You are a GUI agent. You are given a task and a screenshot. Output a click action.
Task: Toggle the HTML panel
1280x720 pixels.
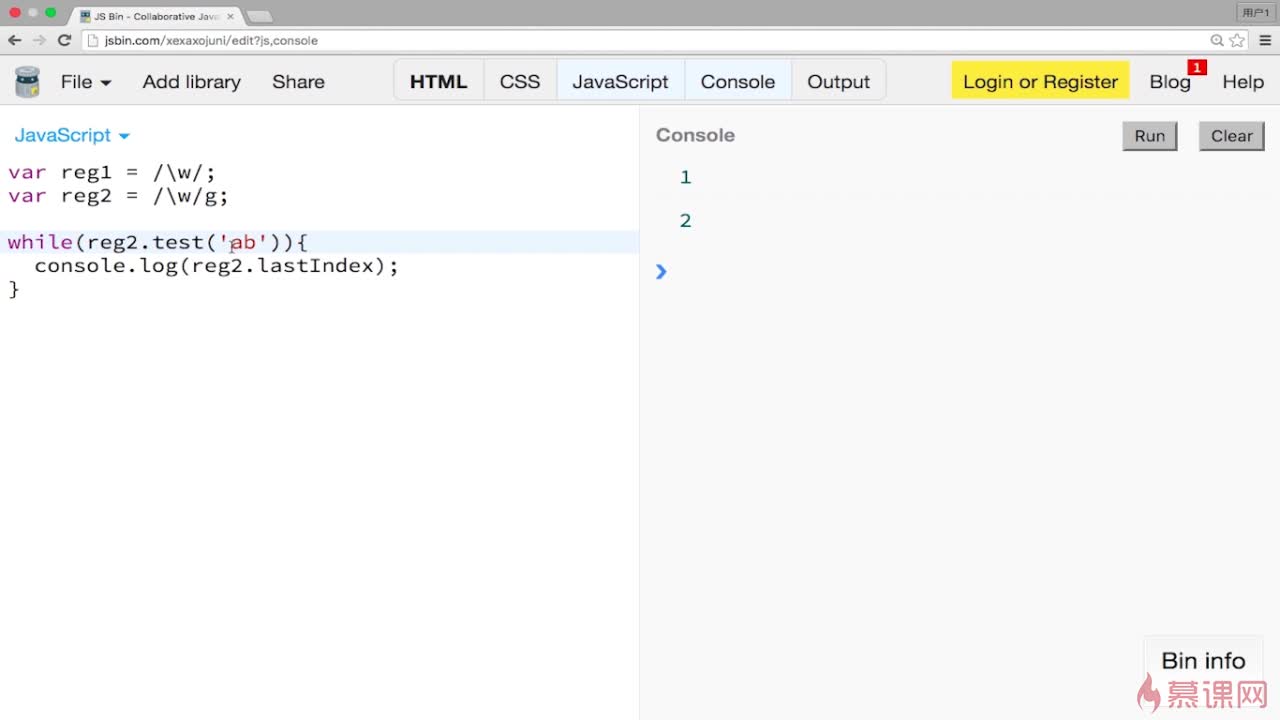point(438,82)
